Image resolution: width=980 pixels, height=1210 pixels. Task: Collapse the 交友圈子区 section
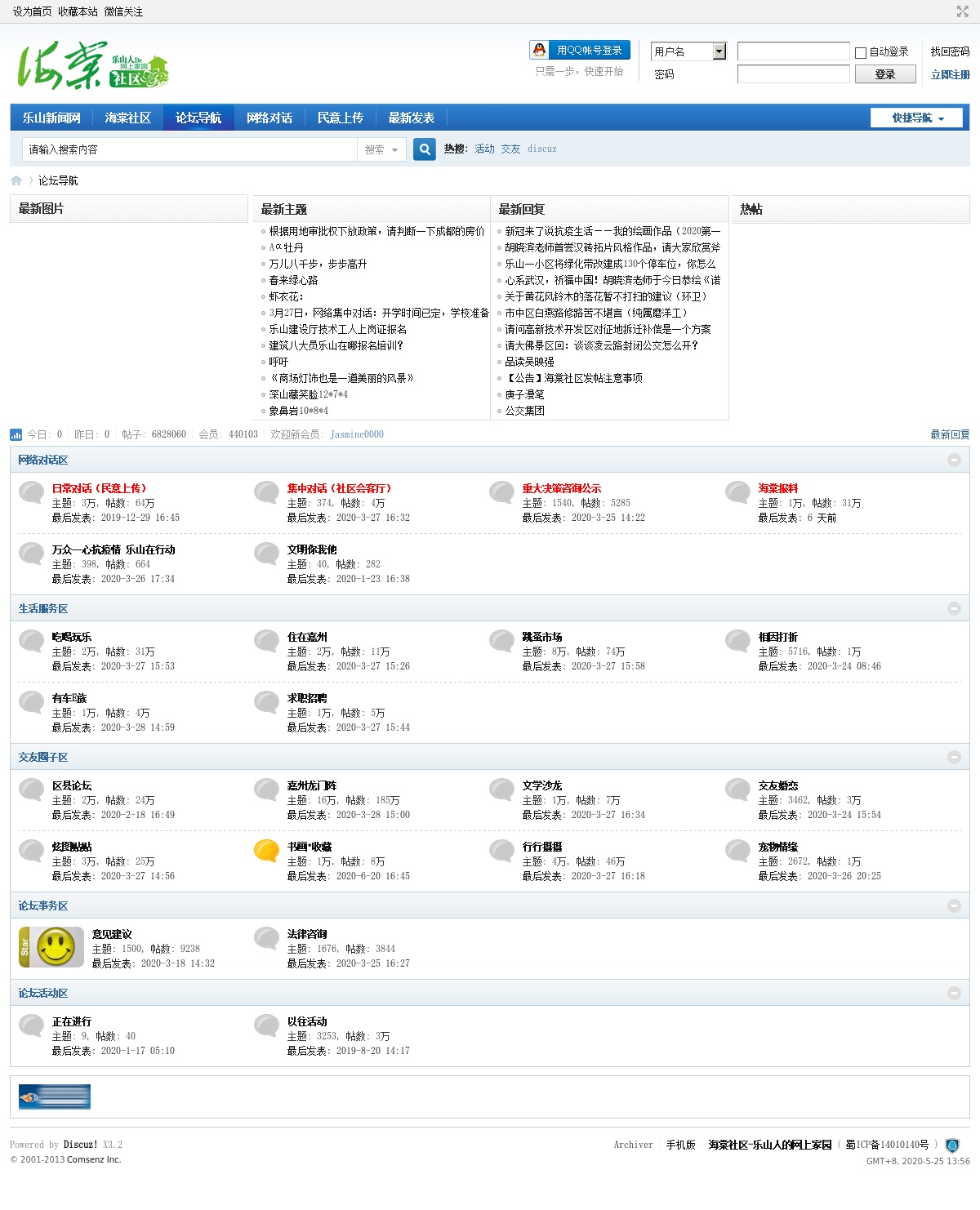tap(954, 758)
